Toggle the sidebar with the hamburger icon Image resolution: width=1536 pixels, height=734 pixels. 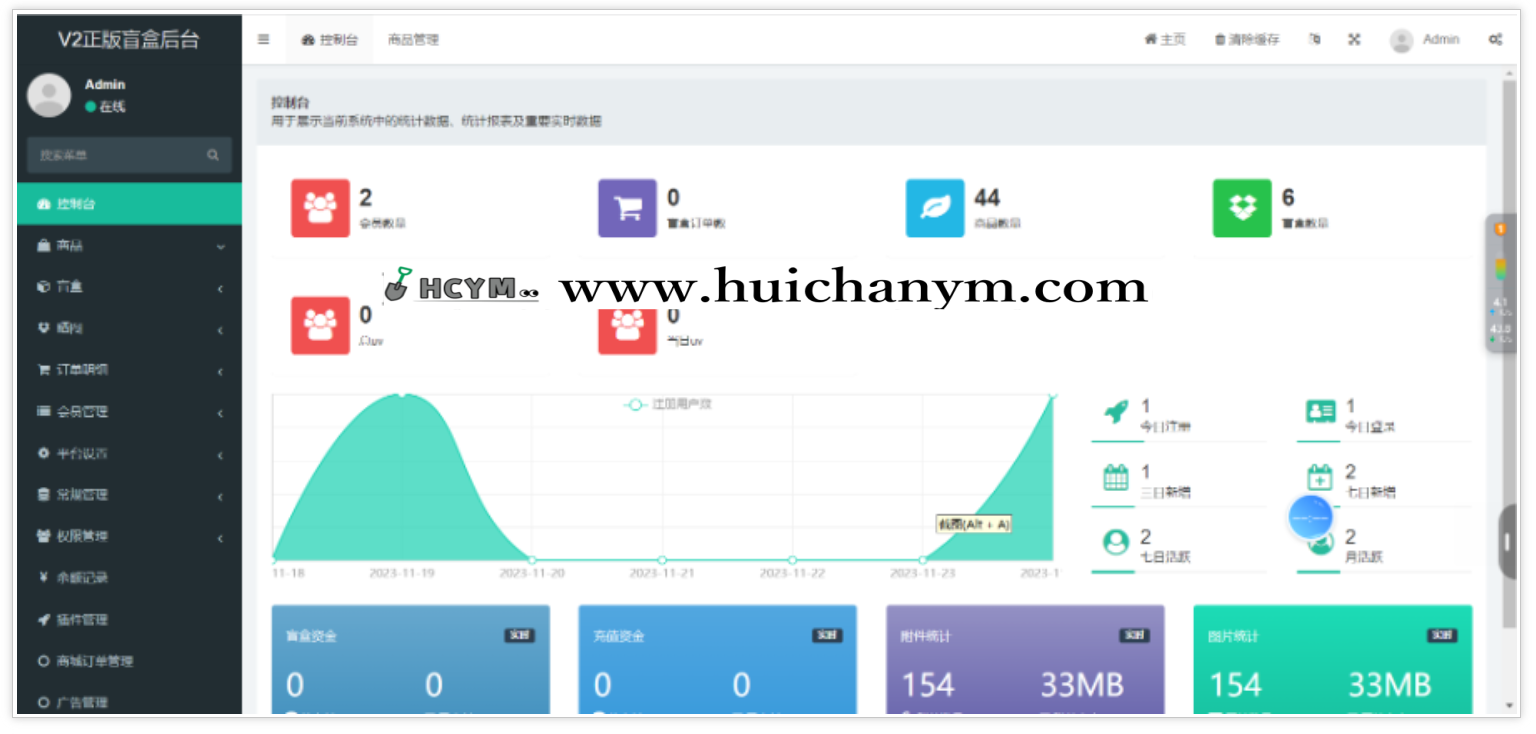tap(264, 40)
